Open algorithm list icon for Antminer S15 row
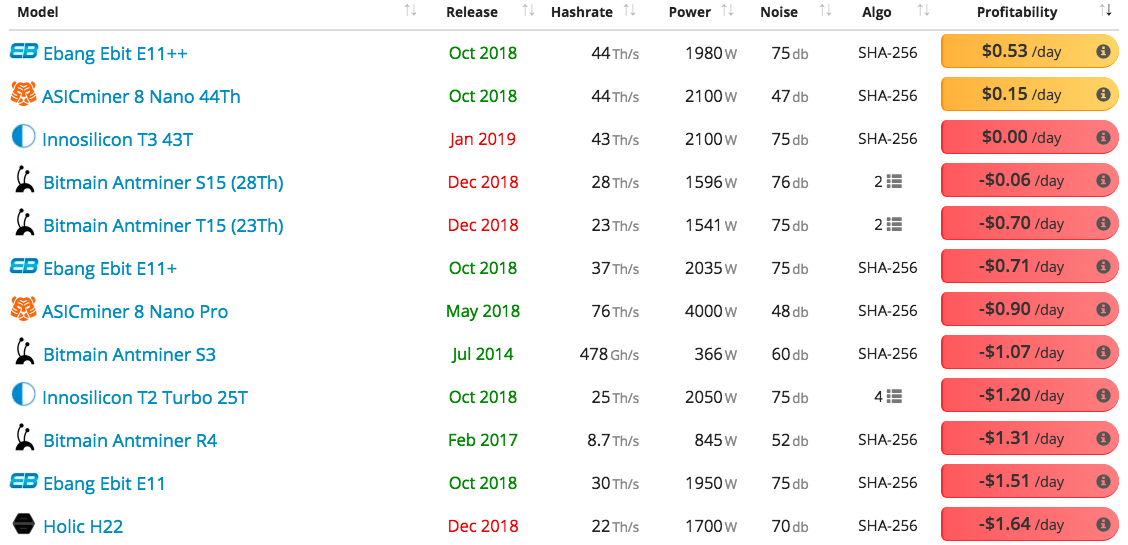1128x545 pixels. 894,182
